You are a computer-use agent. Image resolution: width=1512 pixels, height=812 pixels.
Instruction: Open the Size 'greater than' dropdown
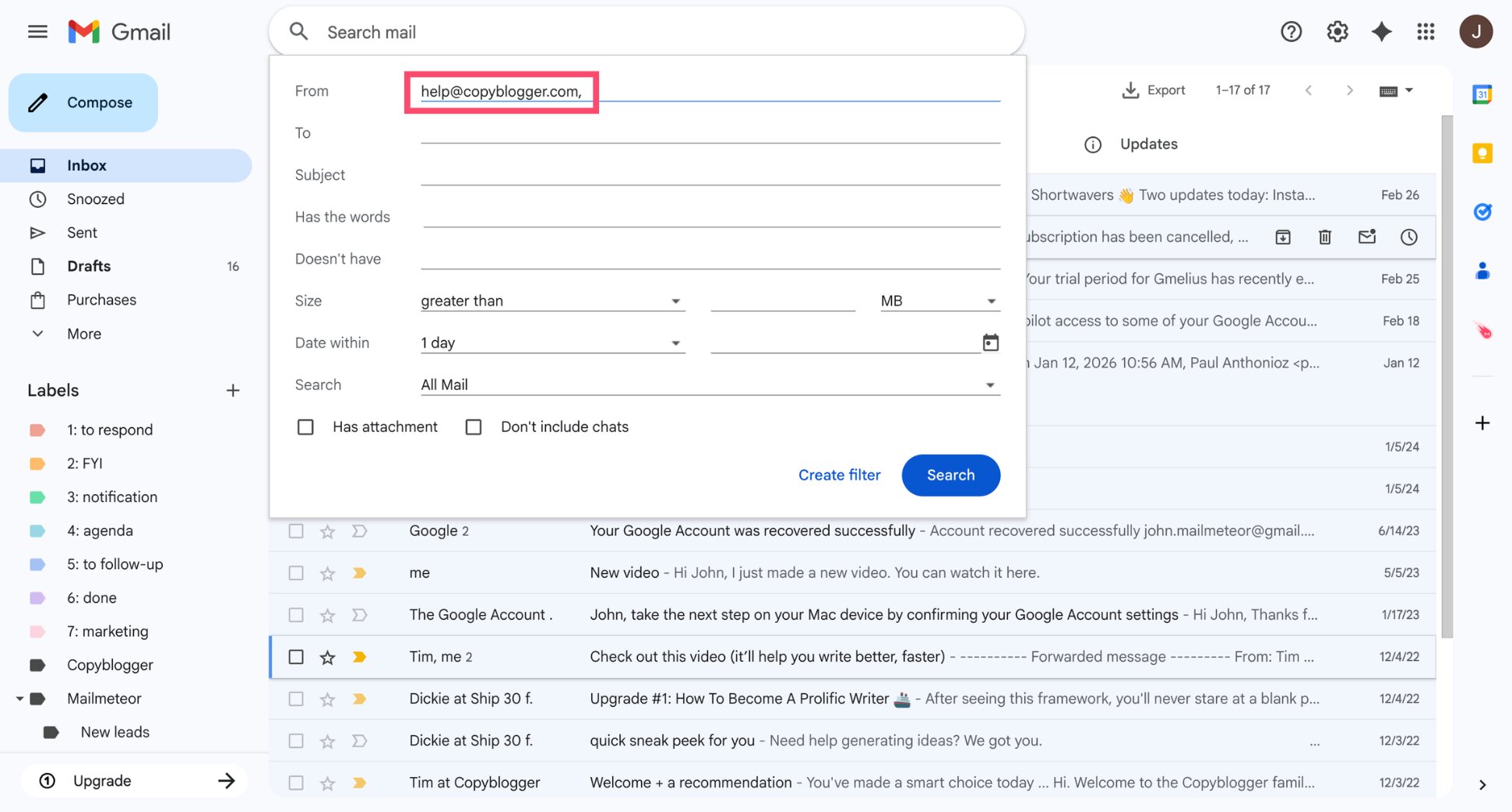[675, 301]
